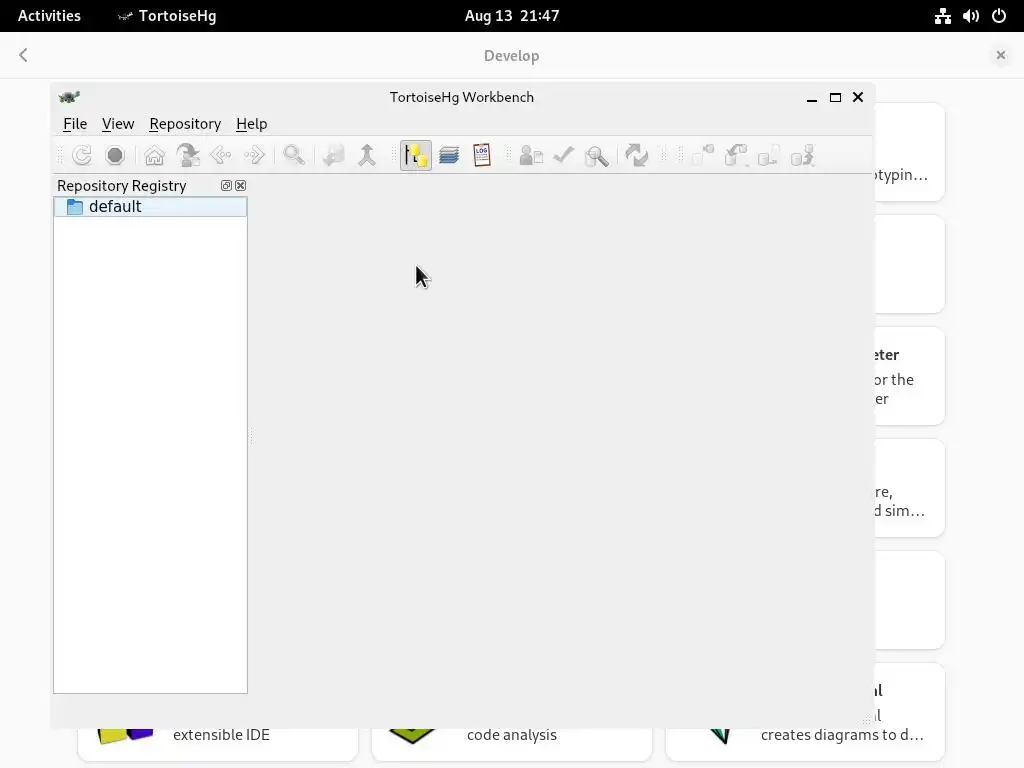Go back in the Develop software window
This screenshot has height=768, width=1024.
[x=24, y=56]
